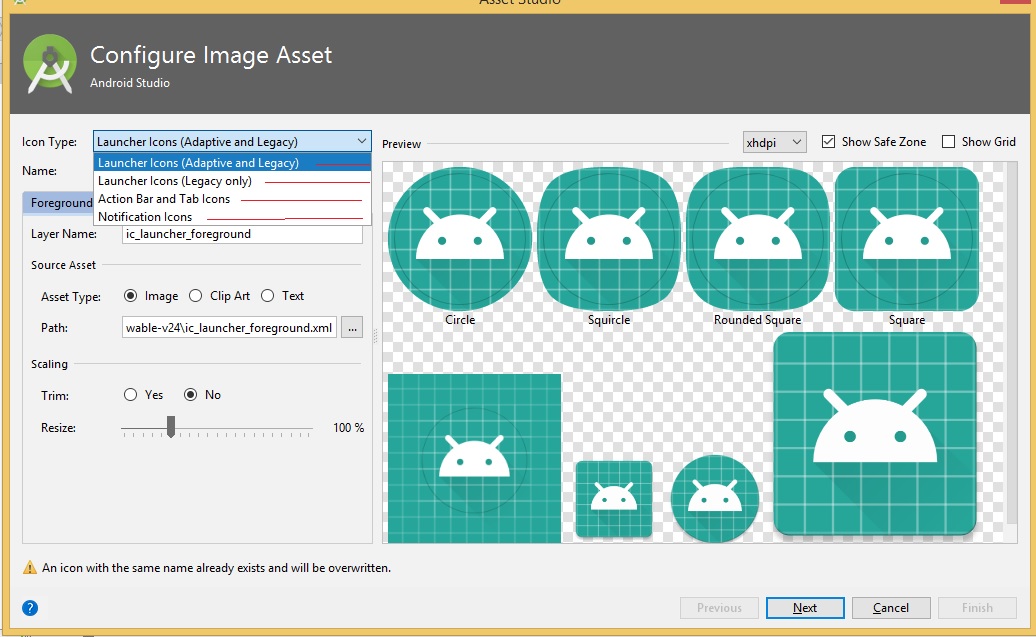Choose Action Bar and Tab Icons option
Image resolution: width=1036 pixels, height=637 pixels.
pyautogui.click(x=164, y=199)
